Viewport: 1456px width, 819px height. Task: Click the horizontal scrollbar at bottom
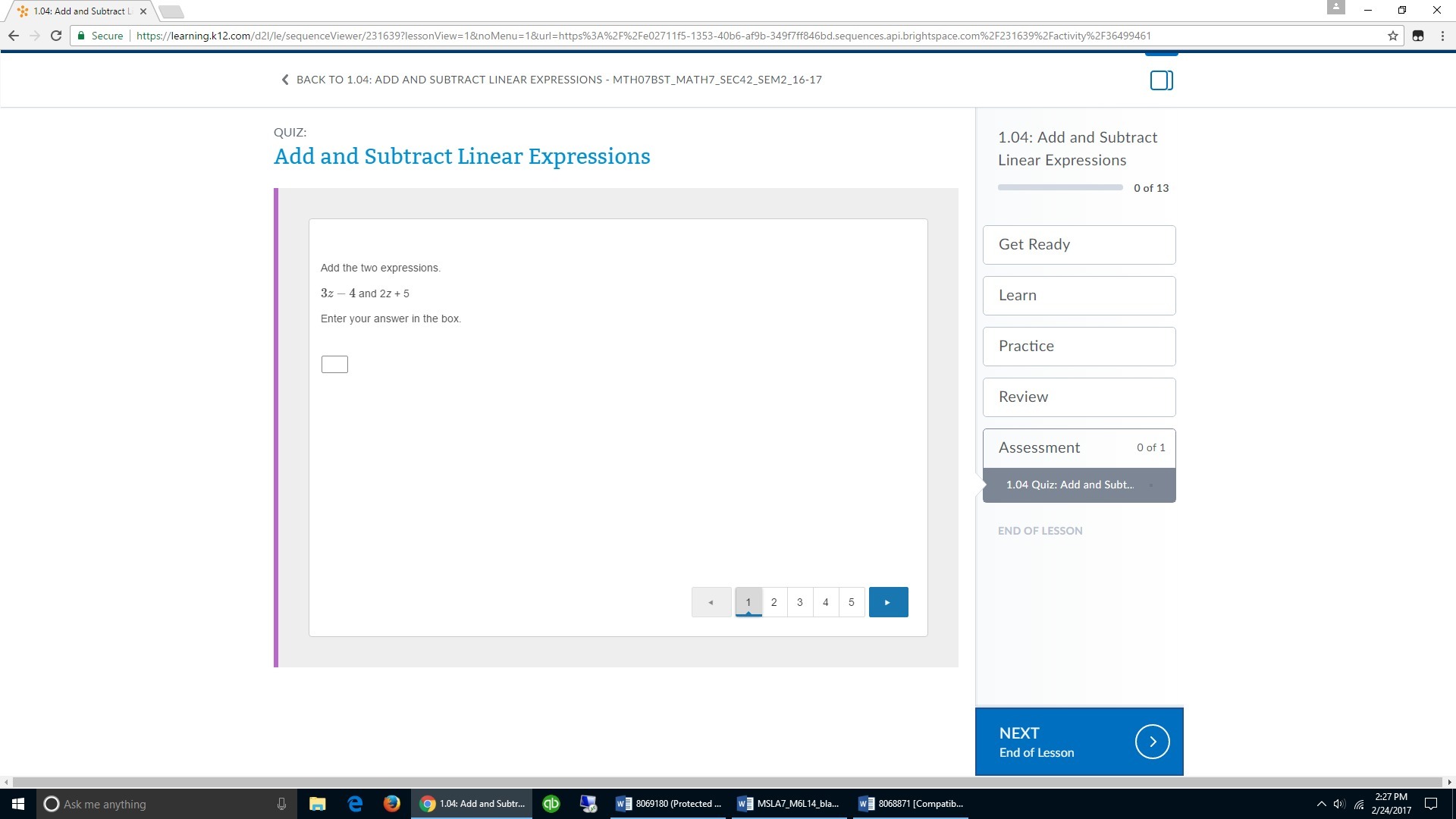(728, 782)
